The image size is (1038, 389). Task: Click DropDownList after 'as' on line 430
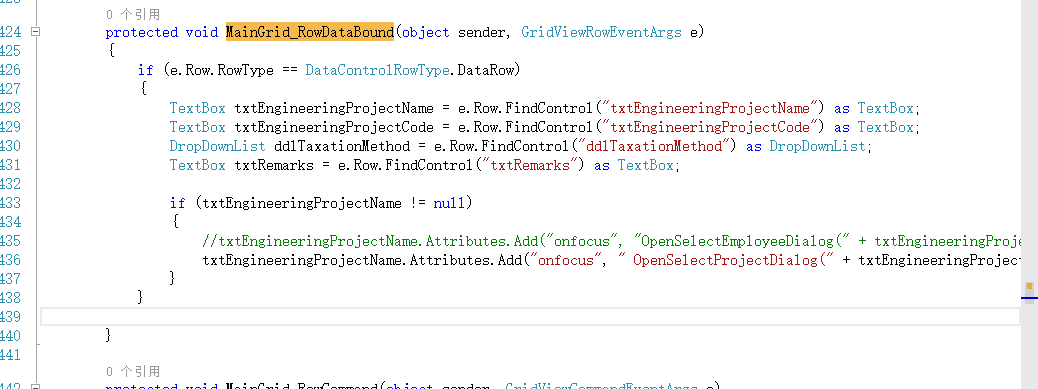(818, 146)
